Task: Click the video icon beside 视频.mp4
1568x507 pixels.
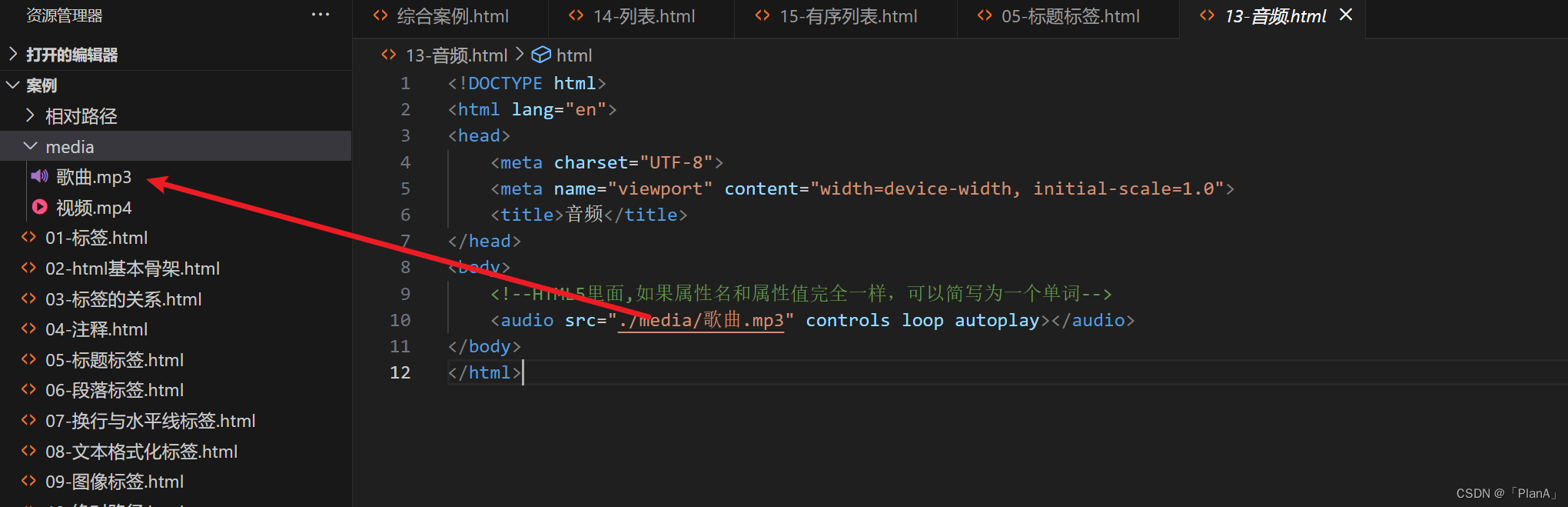Action: click(x=39, y=207)
